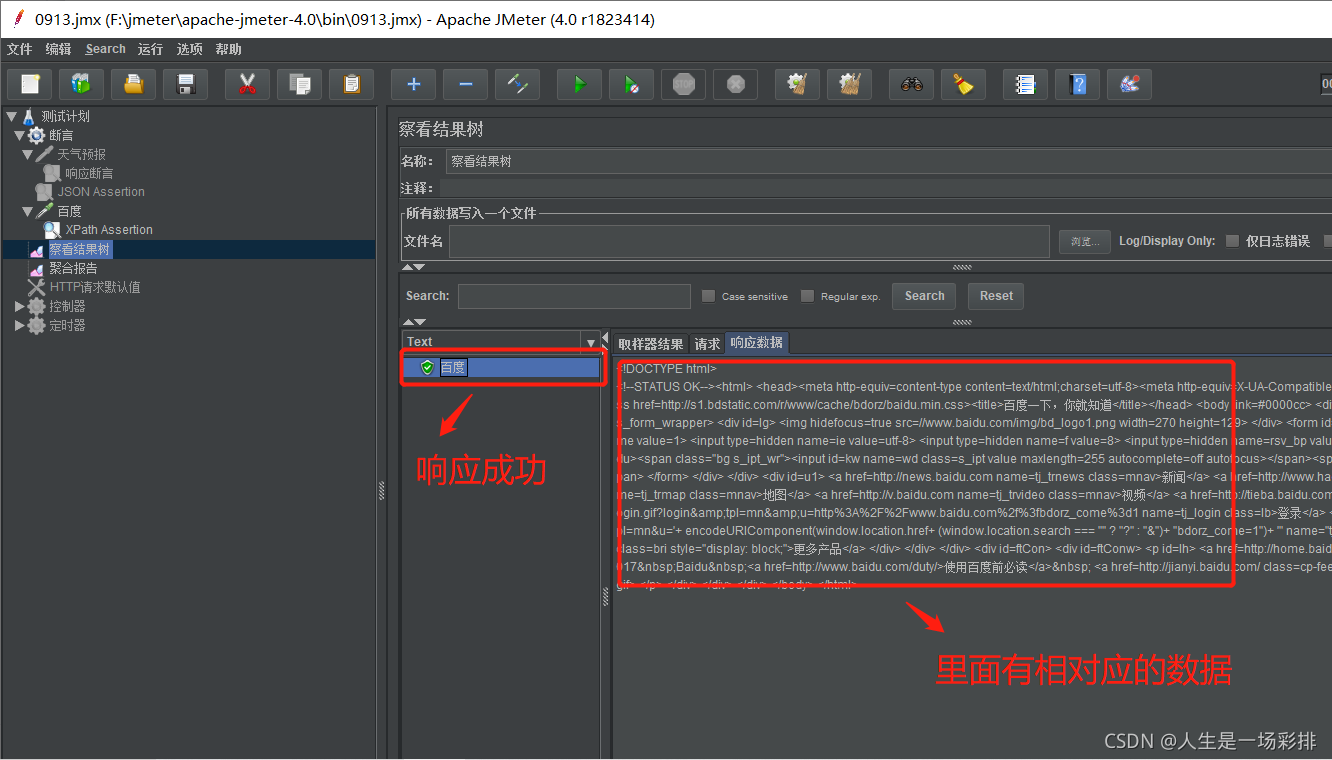Open the Text renderer dropdown
The image size is (1332, 760).
pyautogui.click(x=590, y=342)
